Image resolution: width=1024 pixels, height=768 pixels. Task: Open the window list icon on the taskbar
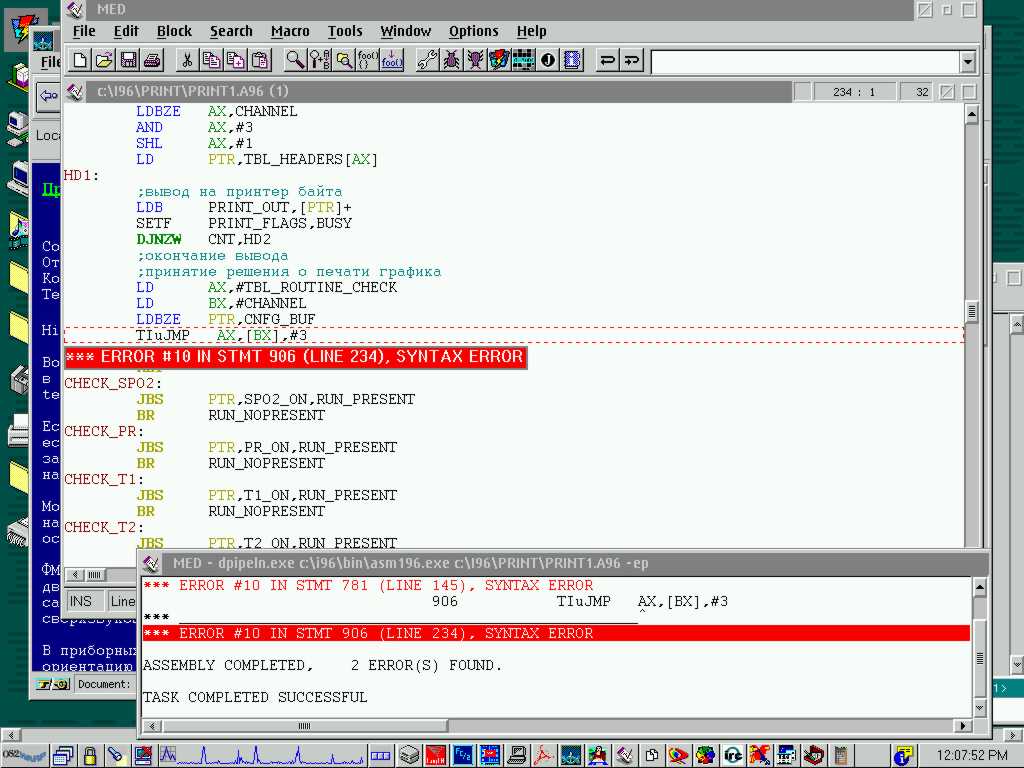tap(64, 756)
